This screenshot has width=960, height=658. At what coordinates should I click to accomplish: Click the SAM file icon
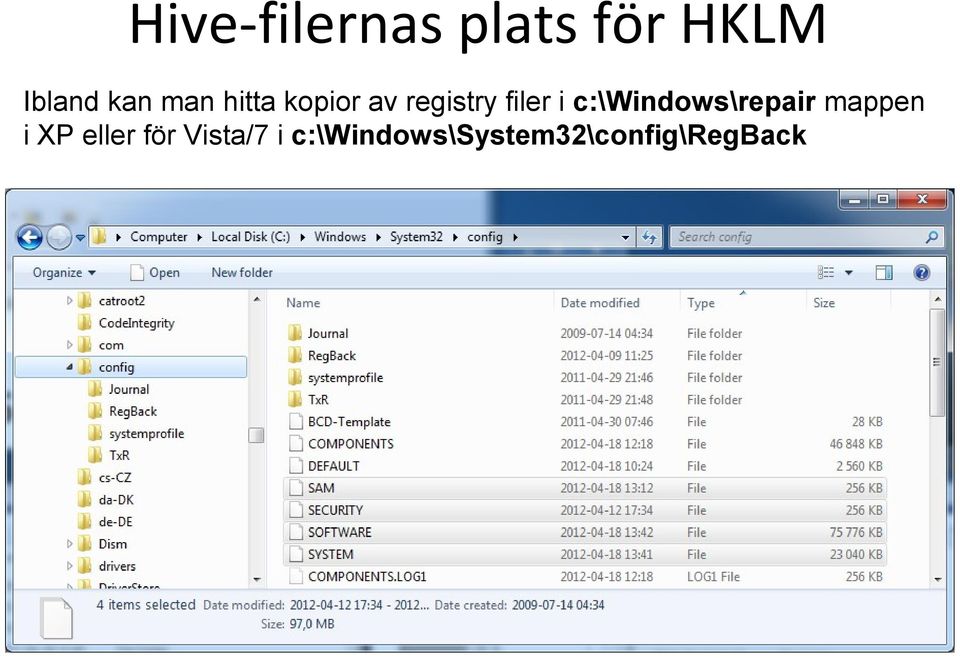point(296,488)
